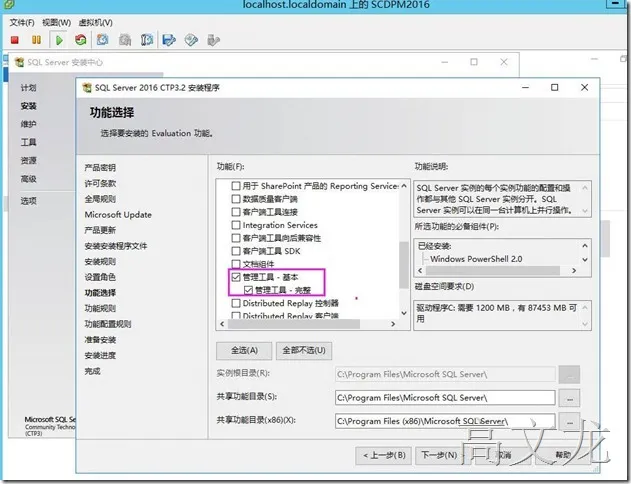Viewport: 631px width, 484px height.
Task: Enable the 客户端工具 SDK checkbox
Action: [x=236, y=251]
